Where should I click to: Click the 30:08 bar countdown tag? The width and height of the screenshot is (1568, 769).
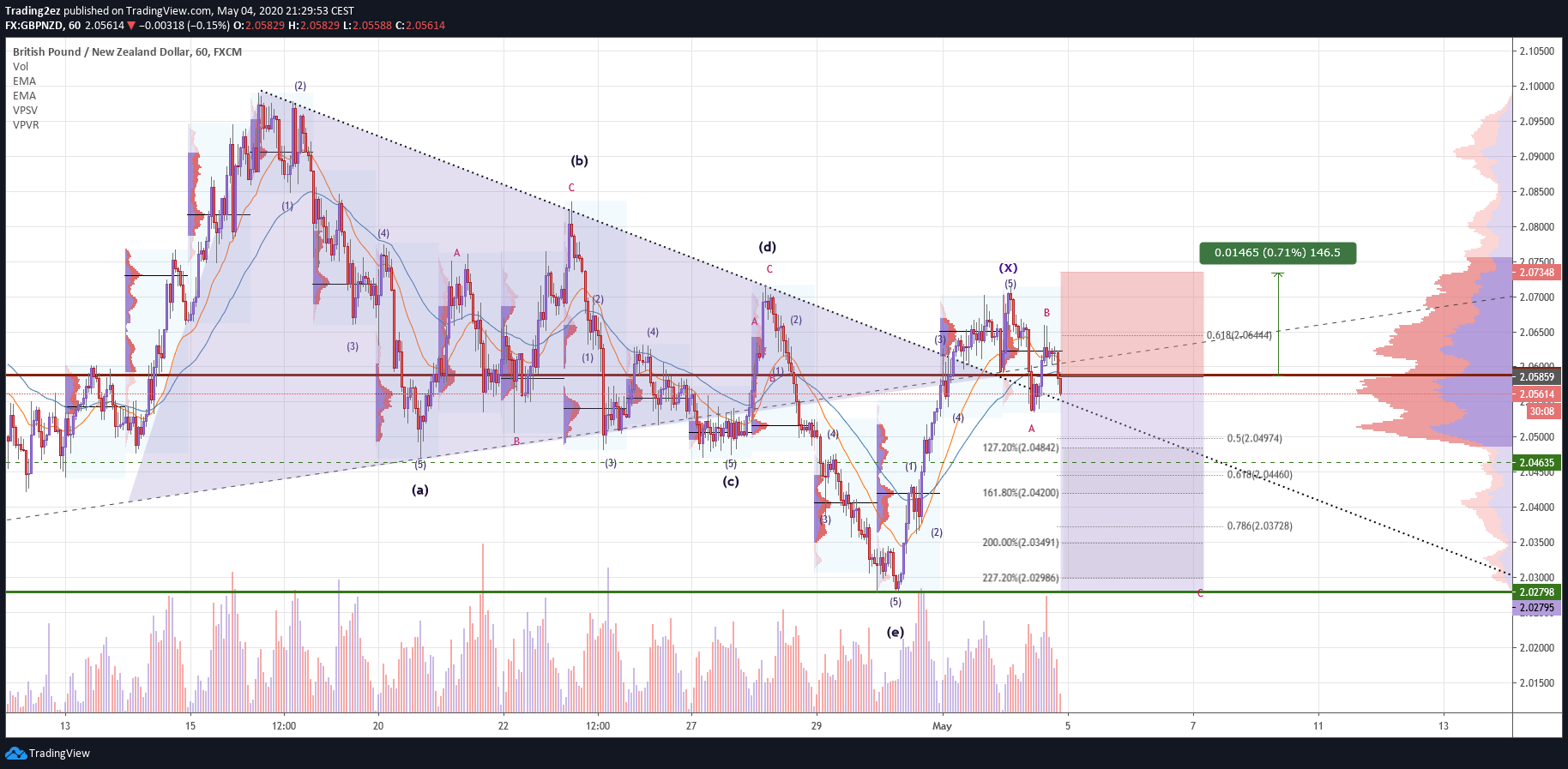1541,412
